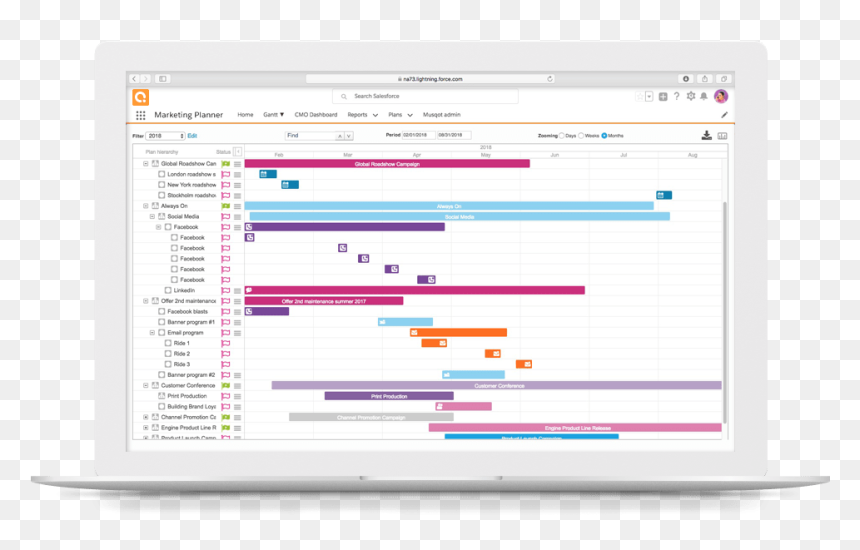This screenshot has height=550, width=860.
Task: Click the favorites star icon
Action: [x=640, y=97]
